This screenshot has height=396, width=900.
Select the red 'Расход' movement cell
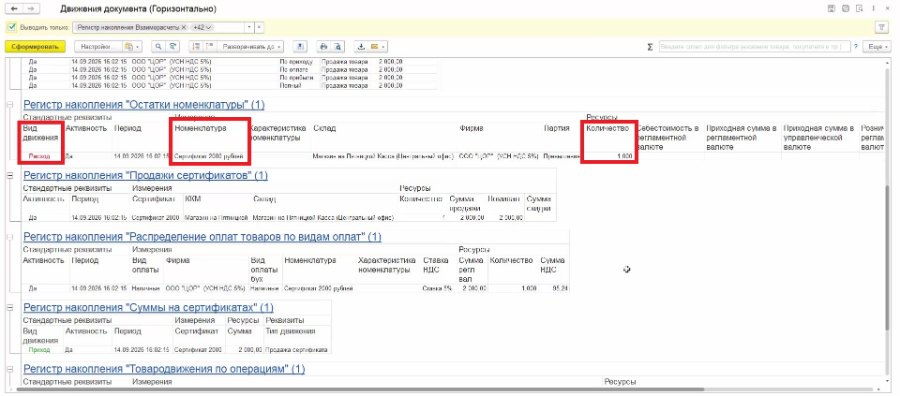[x=40, y=156]
